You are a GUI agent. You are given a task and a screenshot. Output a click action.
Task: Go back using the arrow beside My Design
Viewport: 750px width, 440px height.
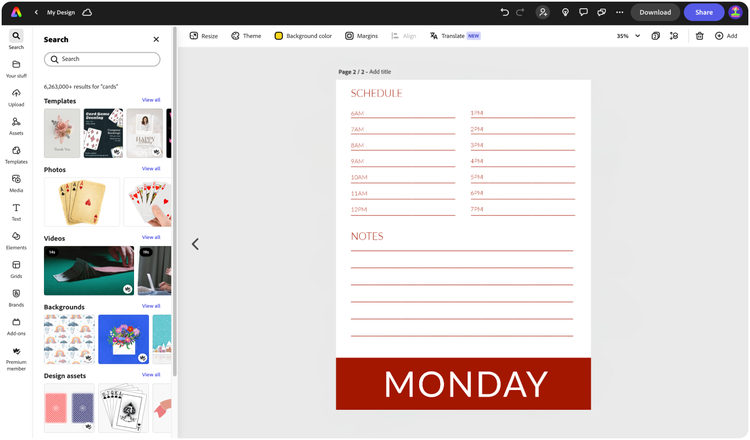point(36,12)
